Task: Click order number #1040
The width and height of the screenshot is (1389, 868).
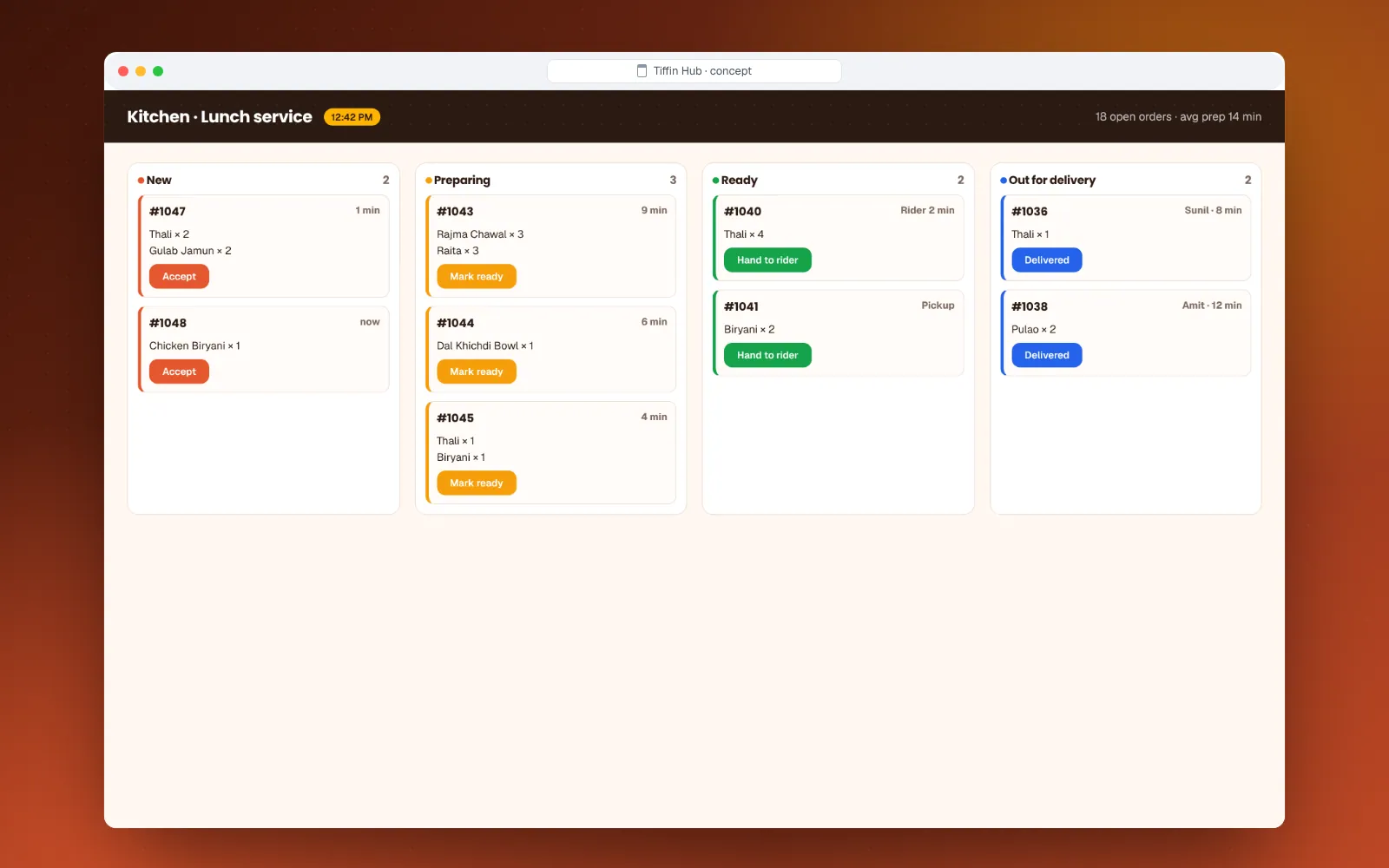Action: pos(742,212)
